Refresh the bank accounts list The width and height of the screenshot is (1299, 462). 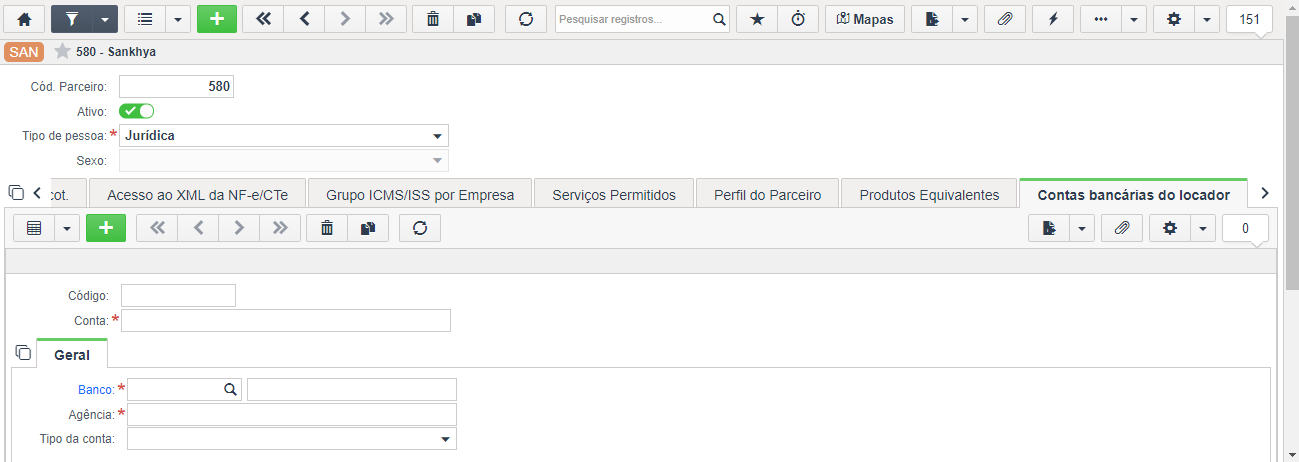[x=419, y=228]
